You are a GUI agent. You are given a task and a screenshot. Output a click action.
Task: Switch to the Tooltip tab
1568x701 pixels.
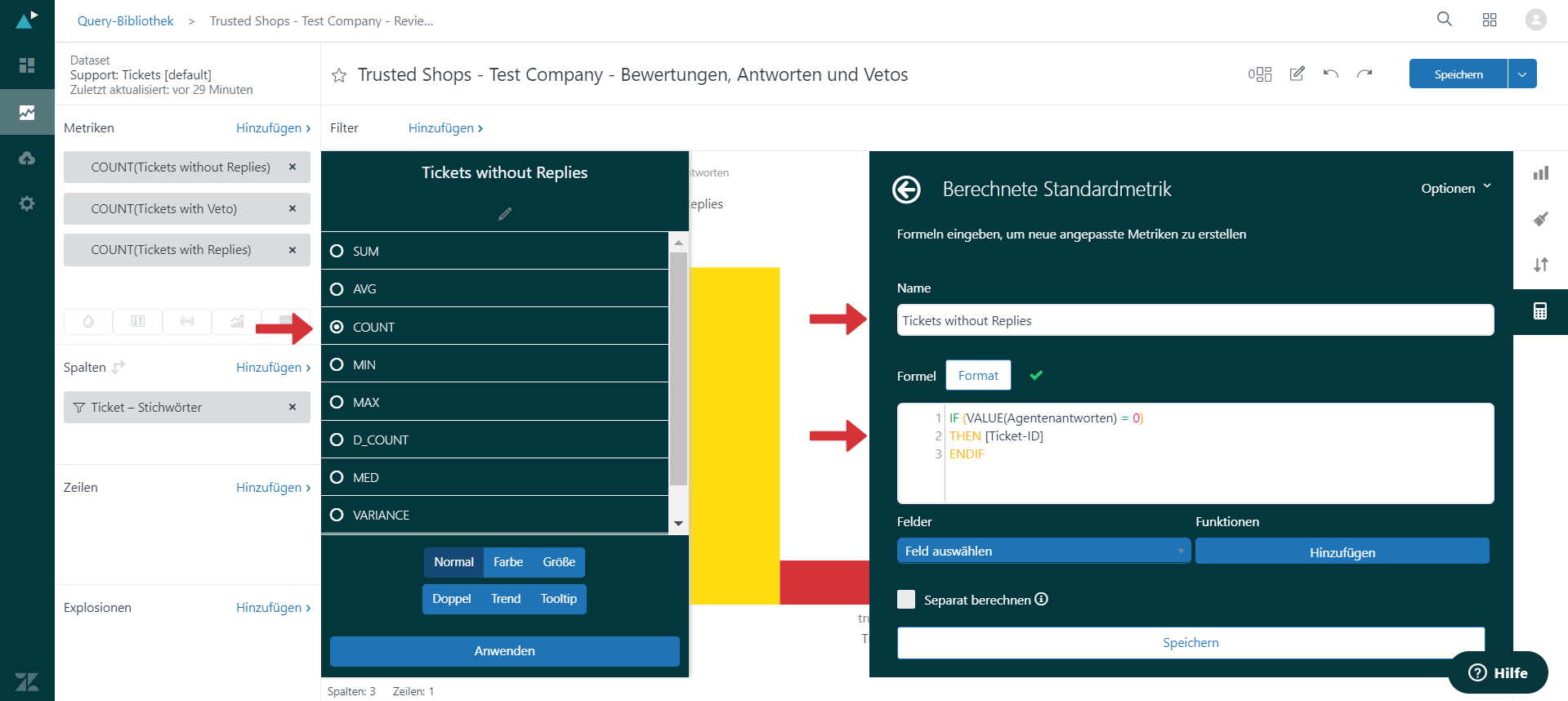click(x=559, y=599)
